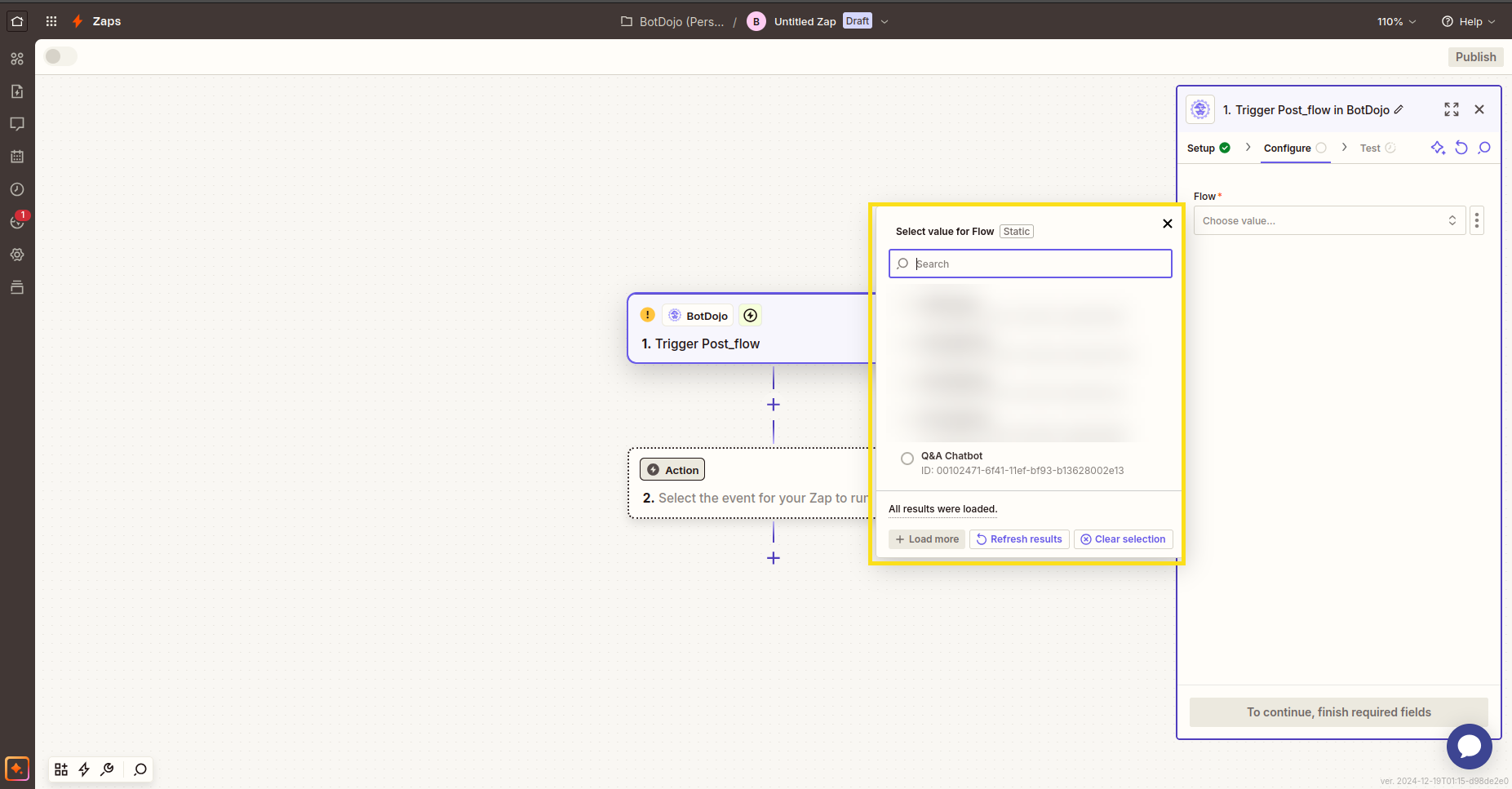Click the search icon in bottom toolbar
Screen dimensions: 1512x789
coord(140,769)
